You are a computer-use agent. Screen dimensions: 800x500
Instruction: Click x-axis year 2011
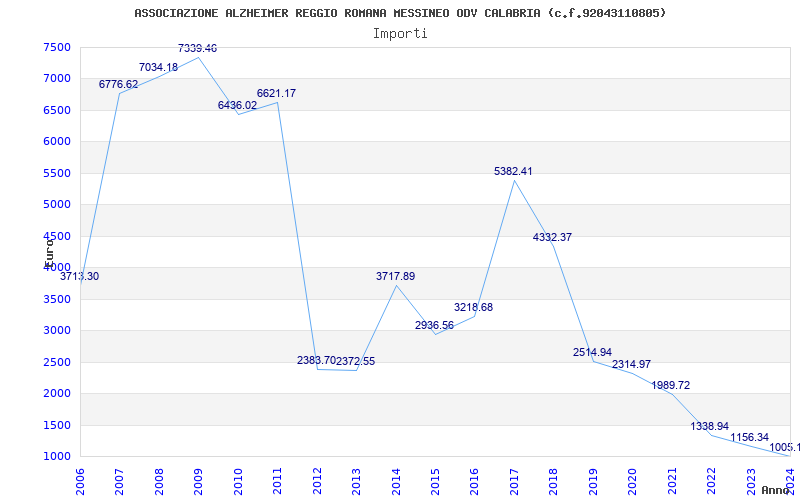[x=278, y=482]
